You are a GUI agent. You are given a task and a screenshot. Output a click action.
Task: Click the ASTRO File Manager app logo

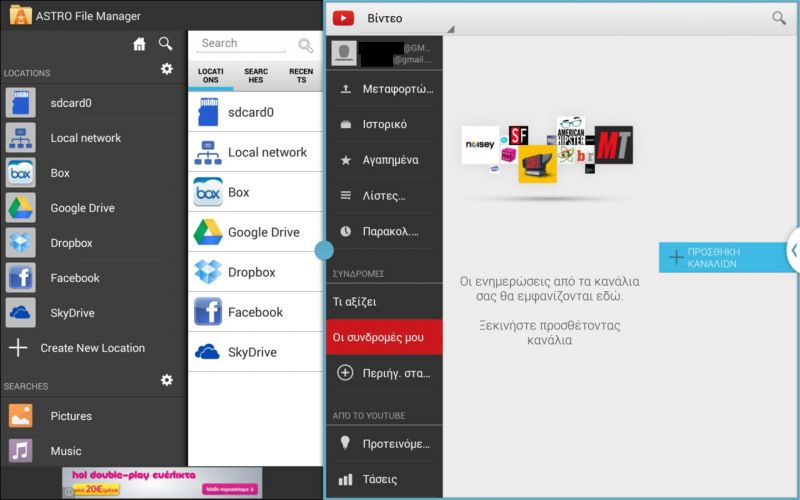(x=20, y=15)
